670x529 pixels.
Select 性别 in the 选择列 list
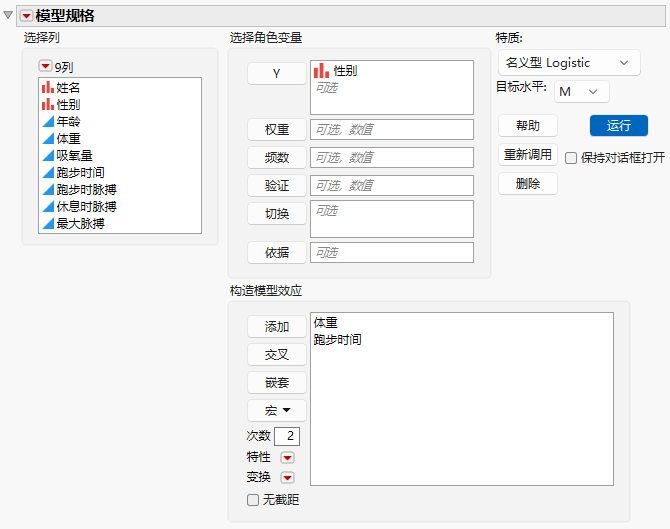(120, 105)
